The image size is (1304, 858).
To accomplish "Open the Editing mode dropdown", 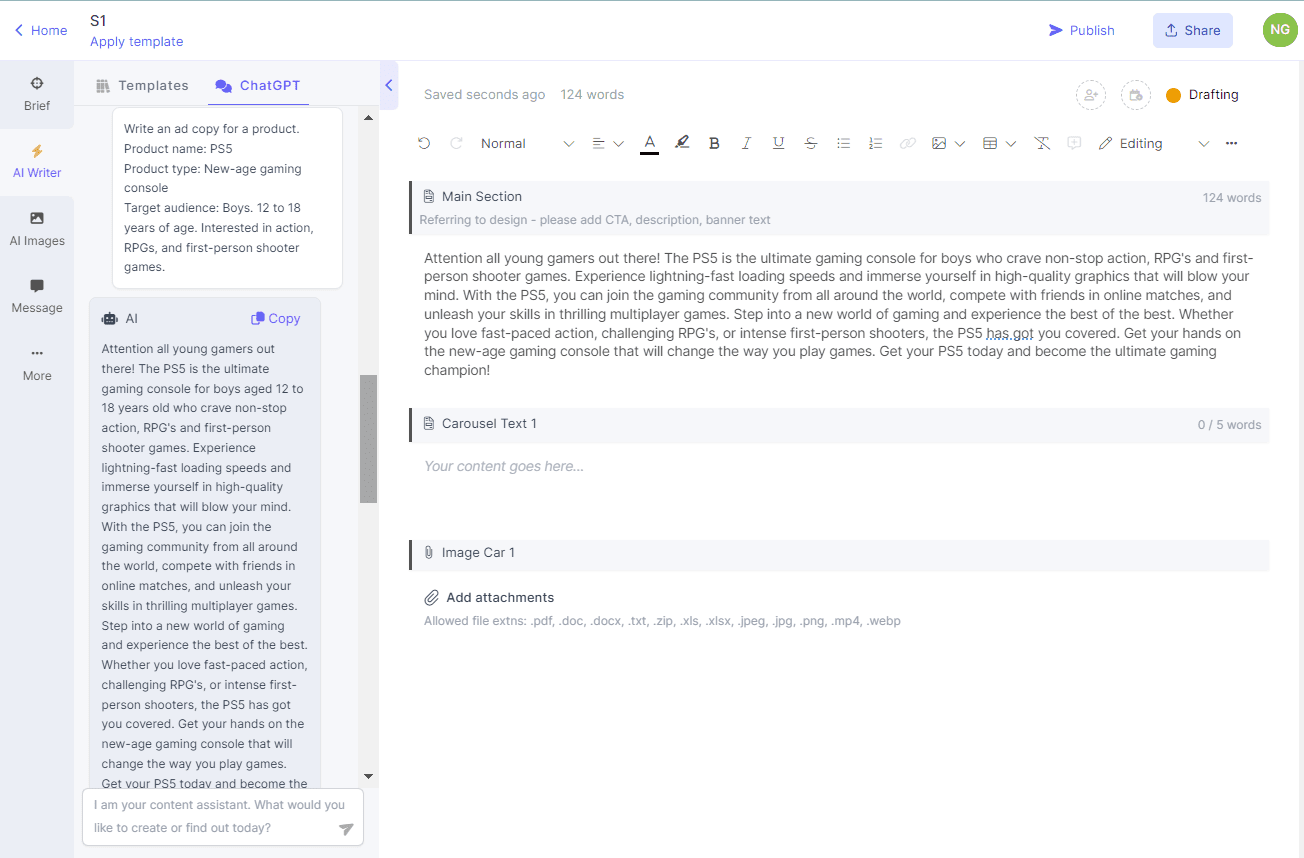I will [x=1153, y=143].
